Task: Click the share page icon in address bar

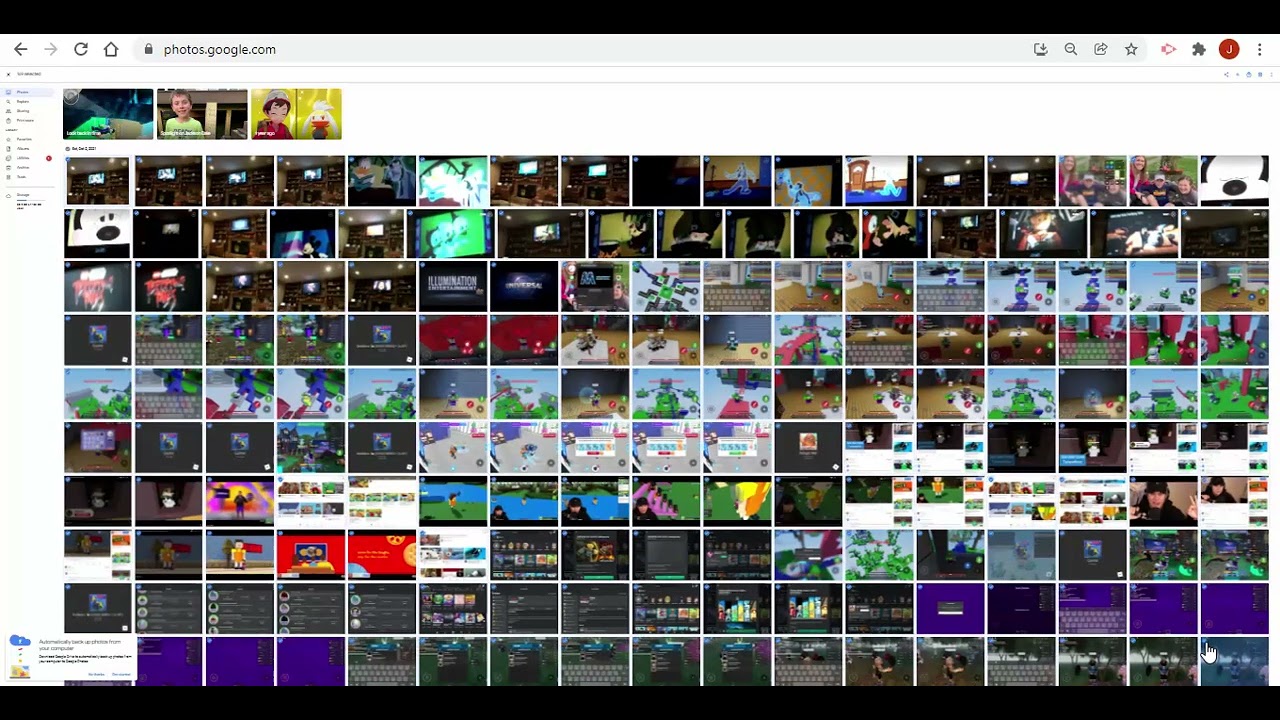Action: pos(1101,49)
